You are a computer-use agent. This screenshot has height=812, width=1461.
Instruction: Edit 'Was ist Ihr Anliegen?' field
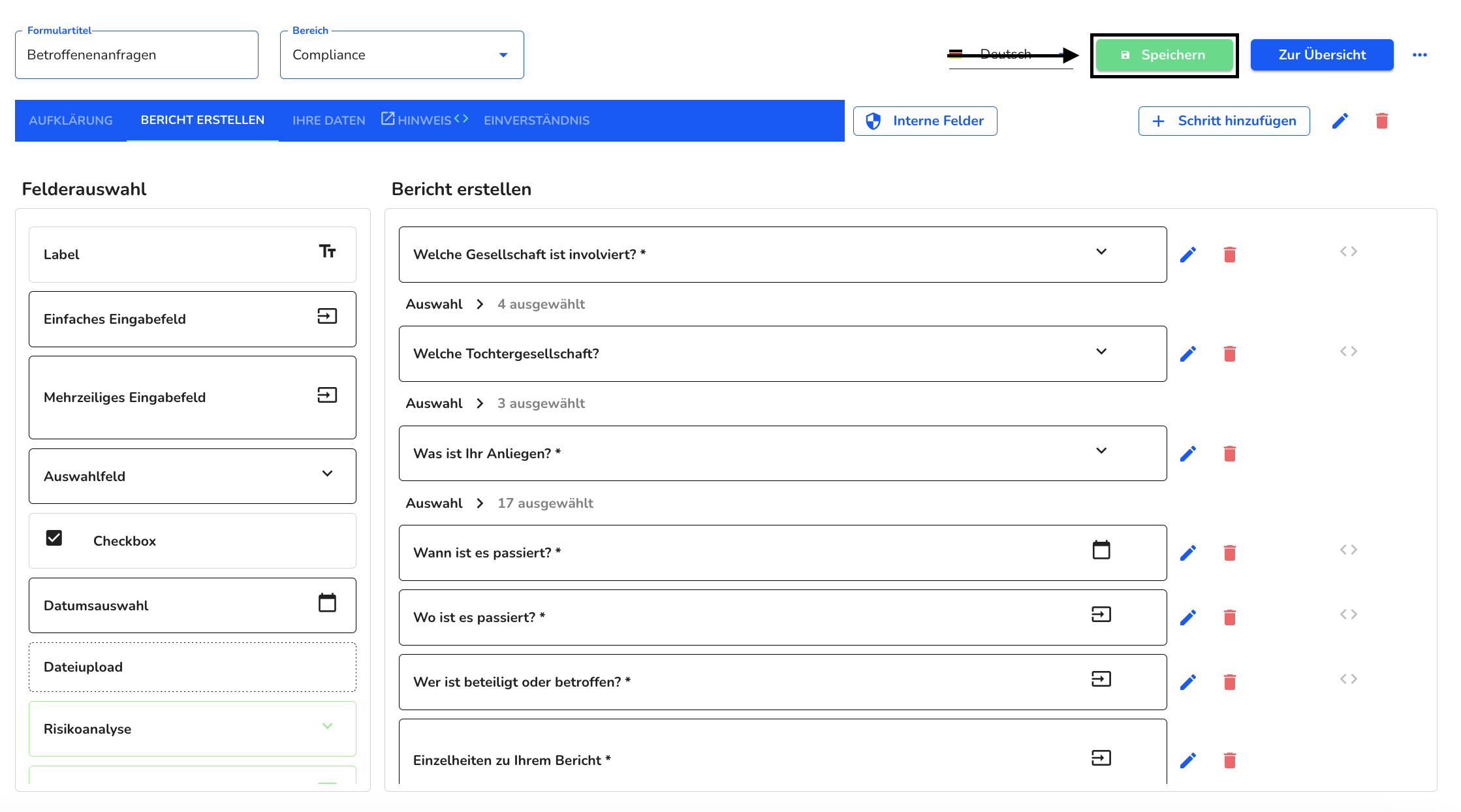click(x=1188, y=454)
